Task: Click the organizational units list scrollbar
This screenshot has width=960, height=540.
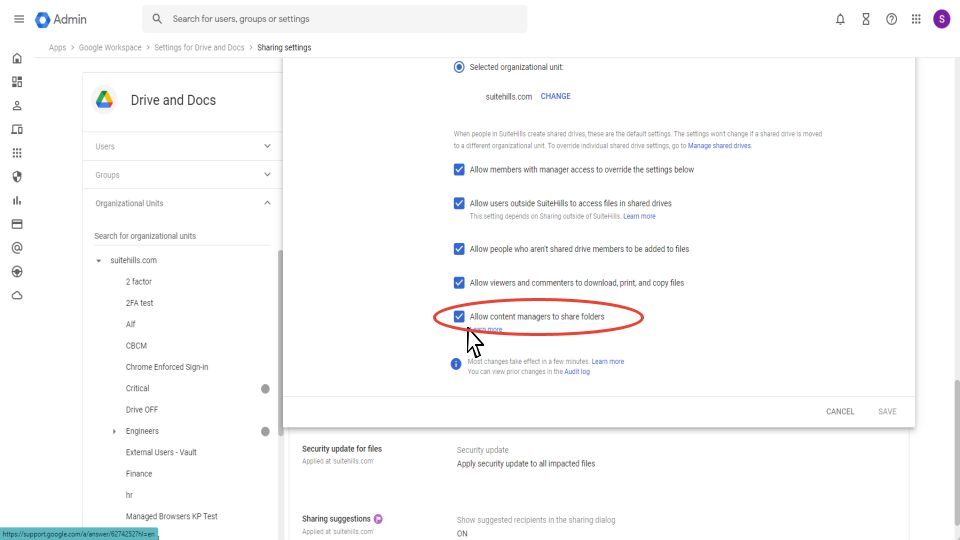Action: pos(280,343)
